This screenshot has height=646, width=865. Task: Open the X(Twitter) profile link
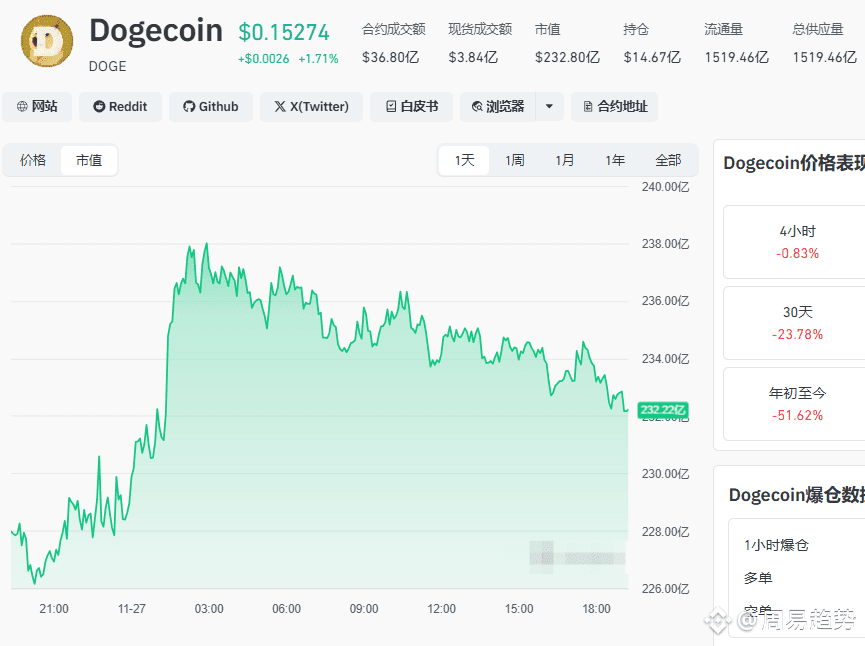tap(311, 107)
